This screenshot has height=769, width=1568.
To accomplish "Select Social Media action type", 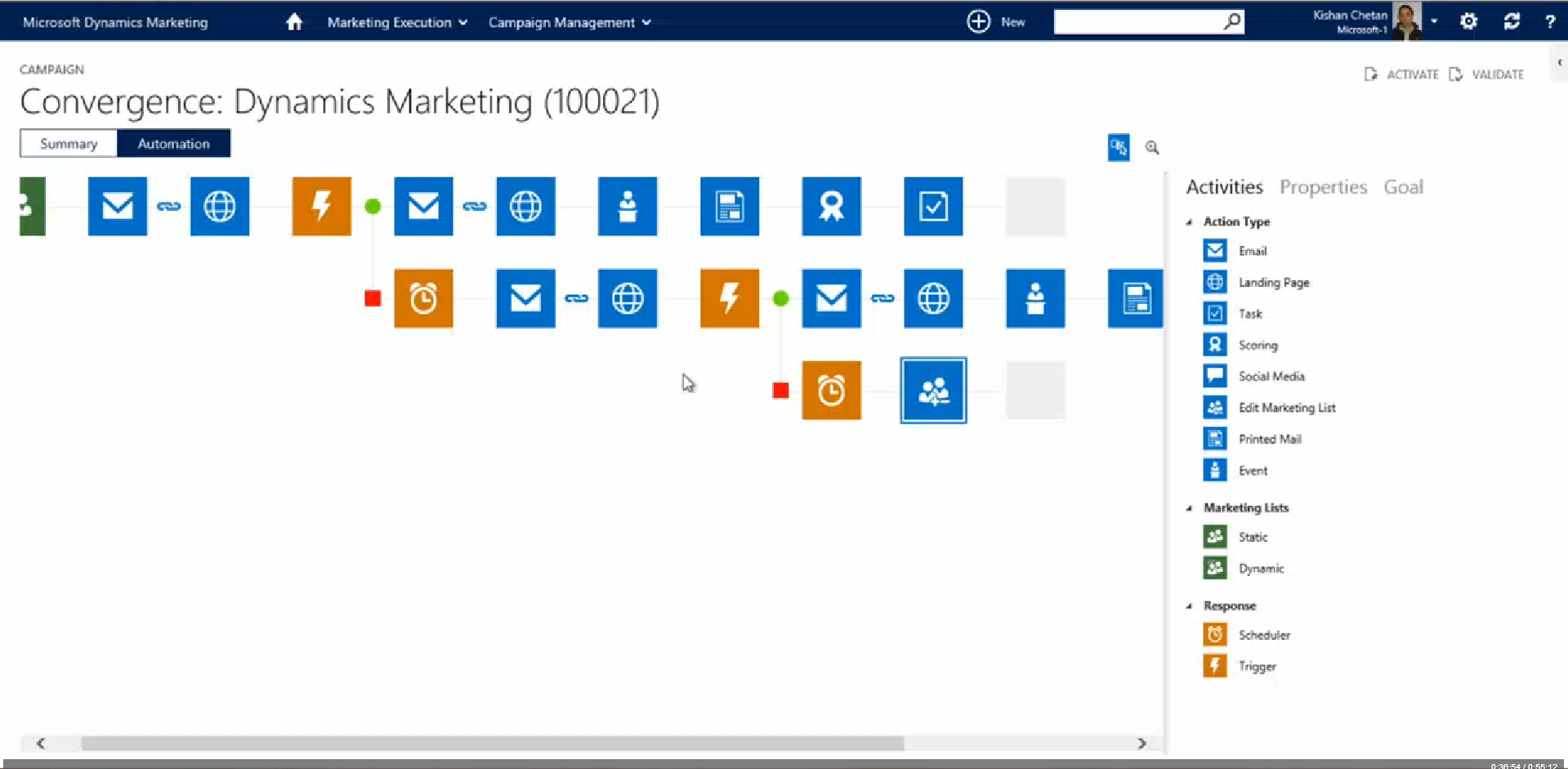I will pyautogui.click(x=1253, y=377).
